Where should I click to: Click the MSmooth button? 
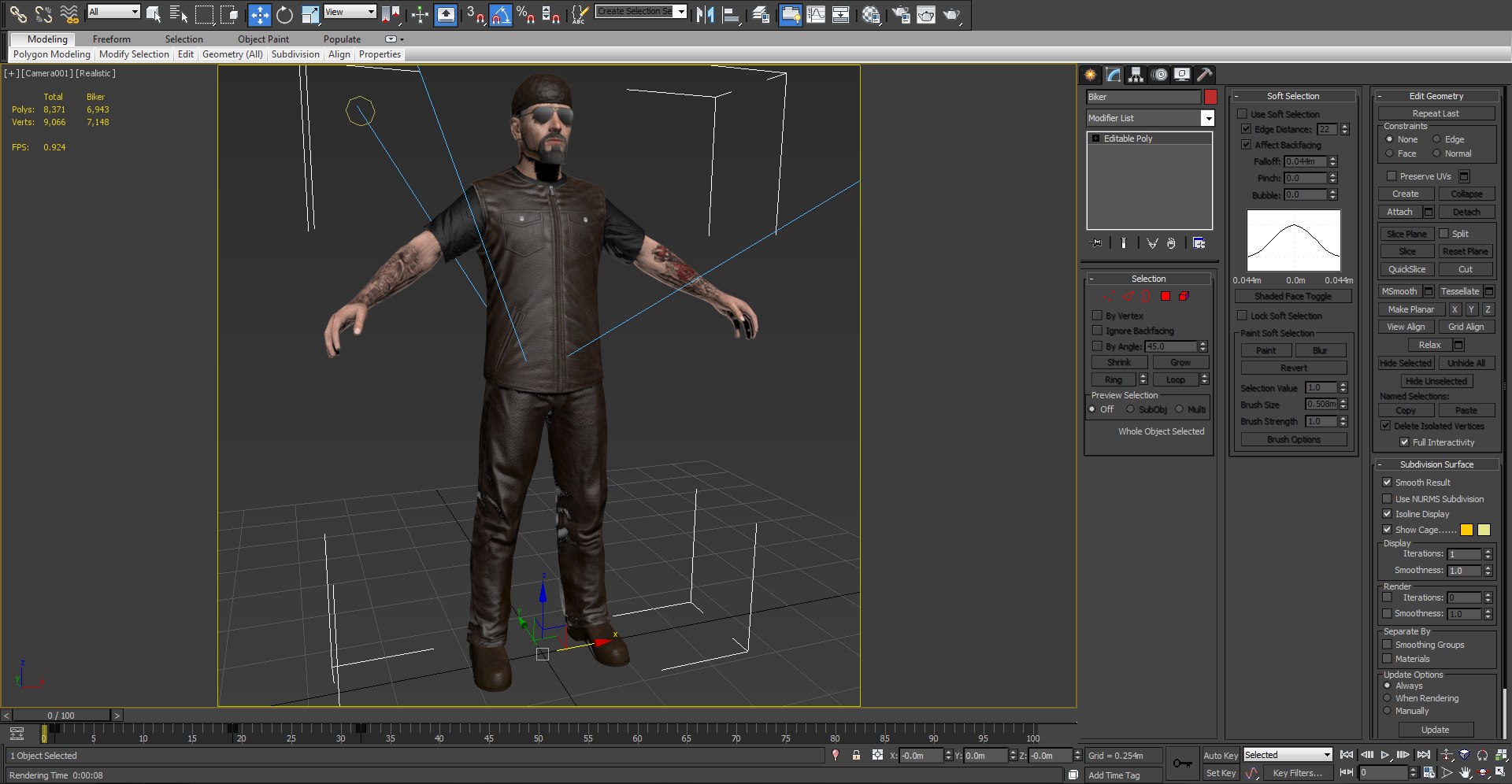[1399, 291]
